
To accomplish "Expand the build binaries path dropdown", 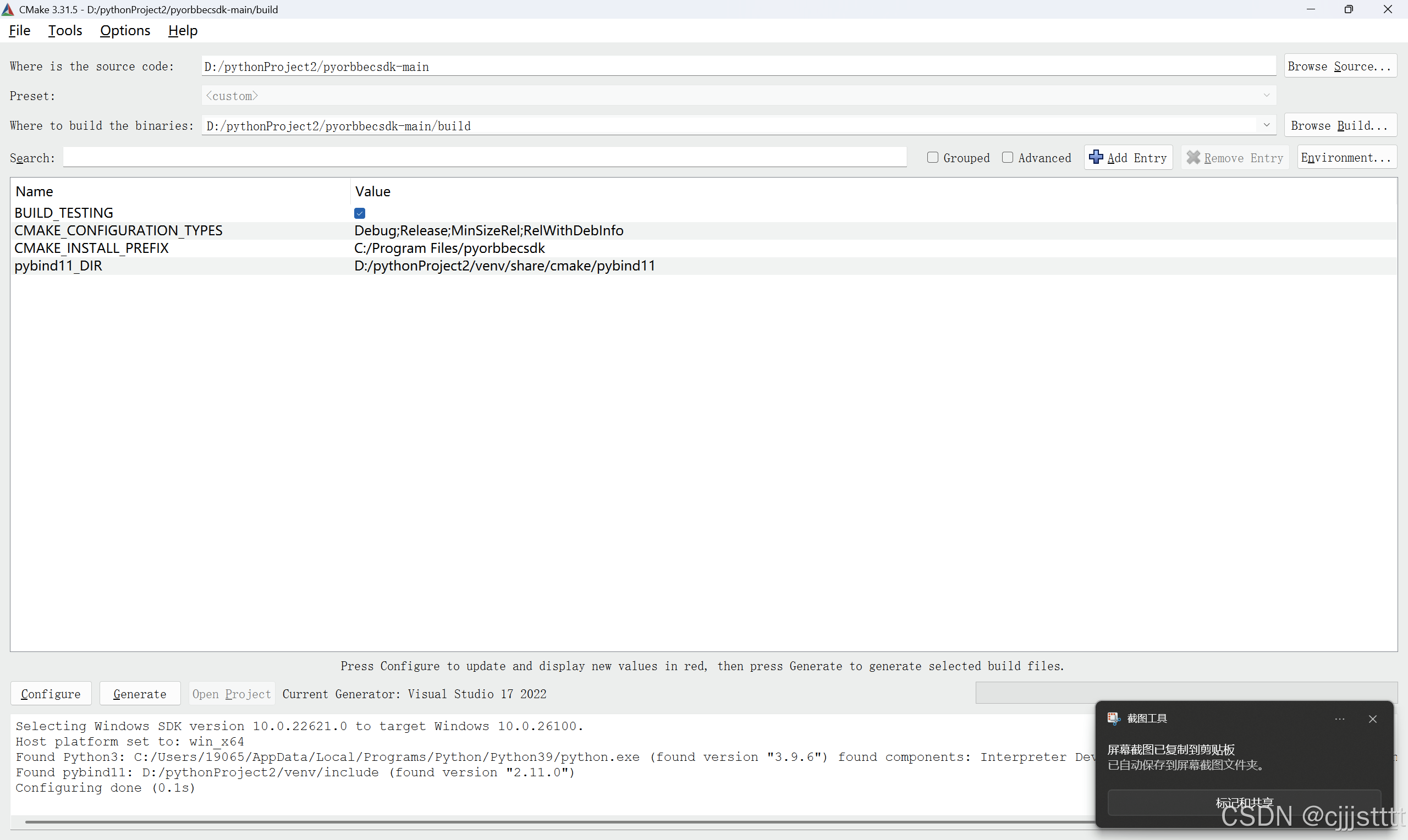I will tap(1266, 125).
